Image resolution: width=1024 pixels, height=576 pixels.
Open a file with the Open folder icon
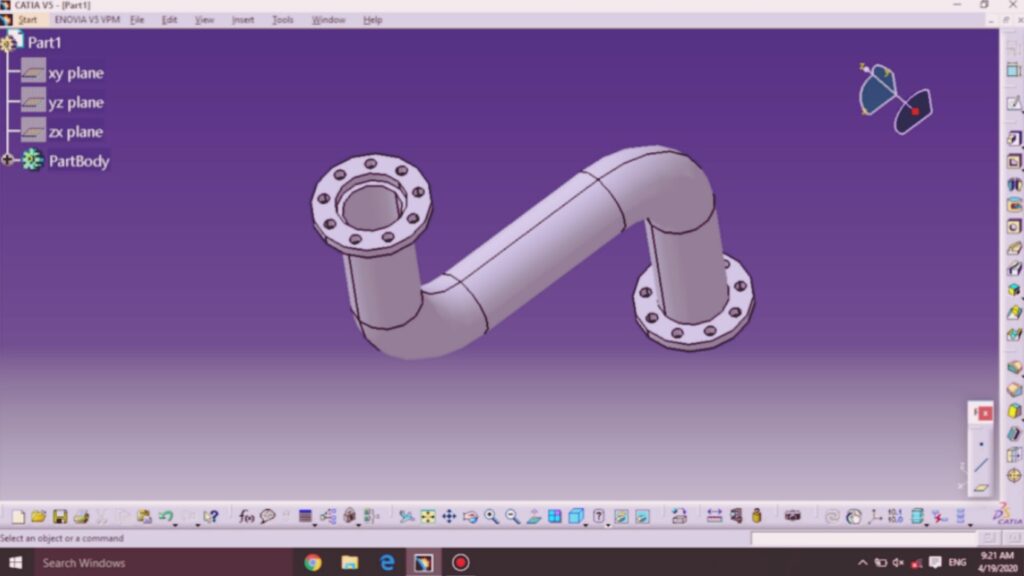38,517
